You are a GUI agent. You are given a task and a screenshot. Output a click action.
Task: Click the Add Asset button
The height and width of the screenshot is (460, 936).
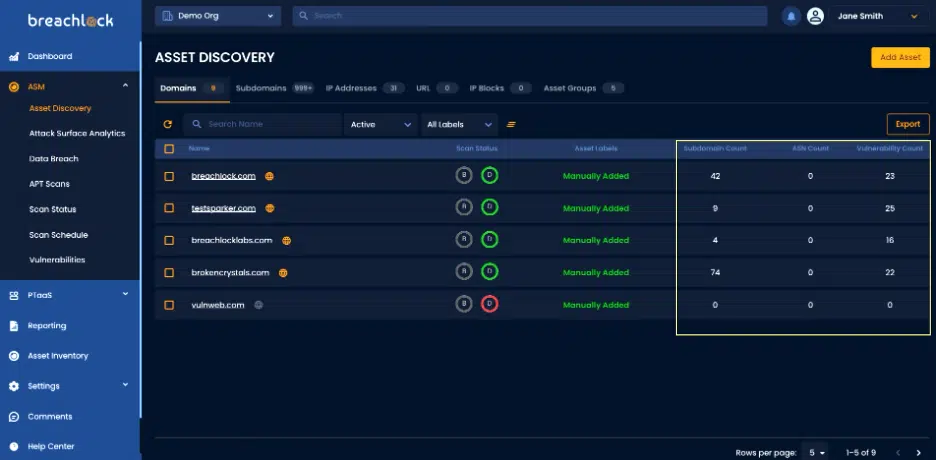coord(900,57)
